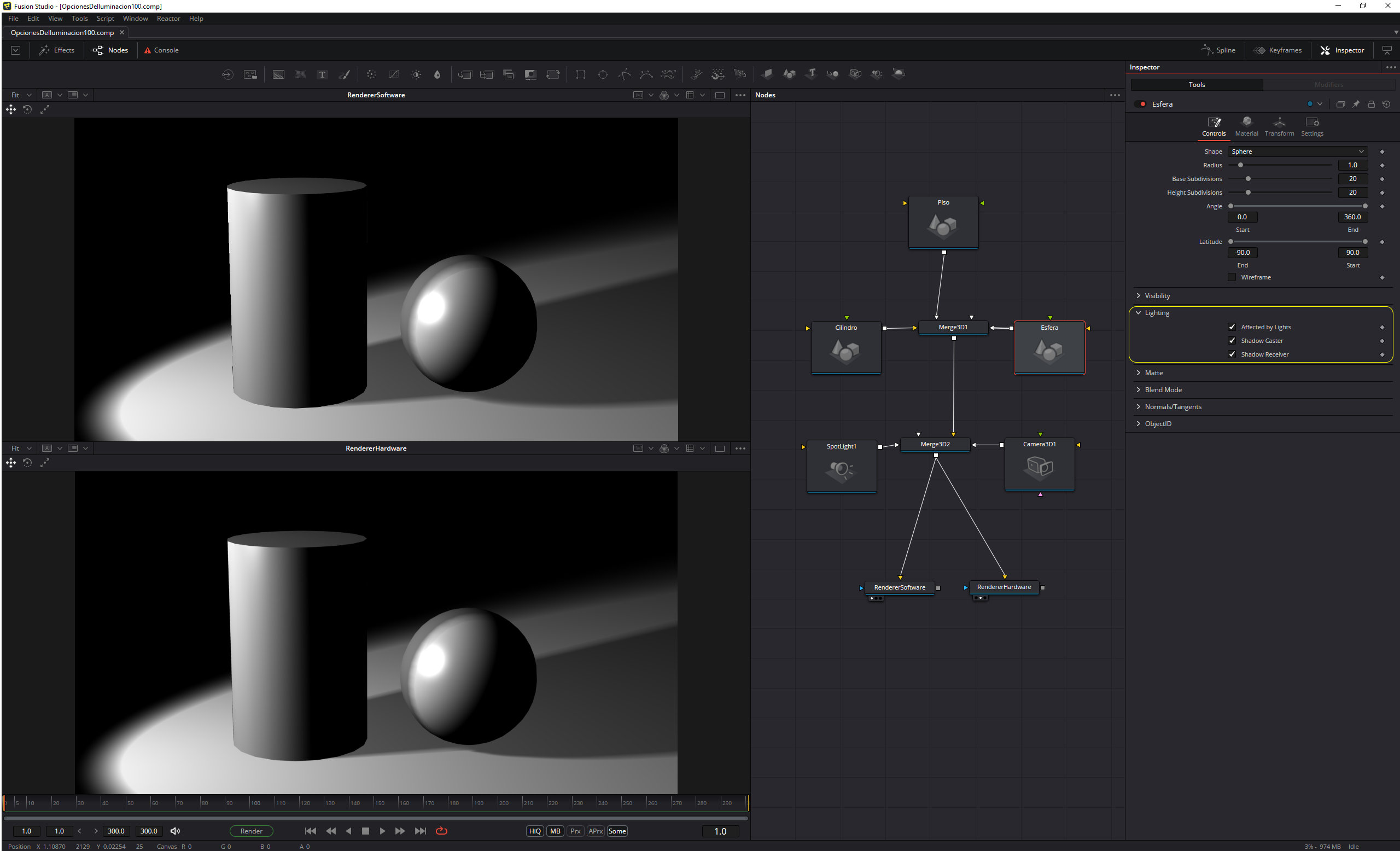Adjust the Radius slider handle
This screenshot has width=1400, height=851.
coord(1240,165)
